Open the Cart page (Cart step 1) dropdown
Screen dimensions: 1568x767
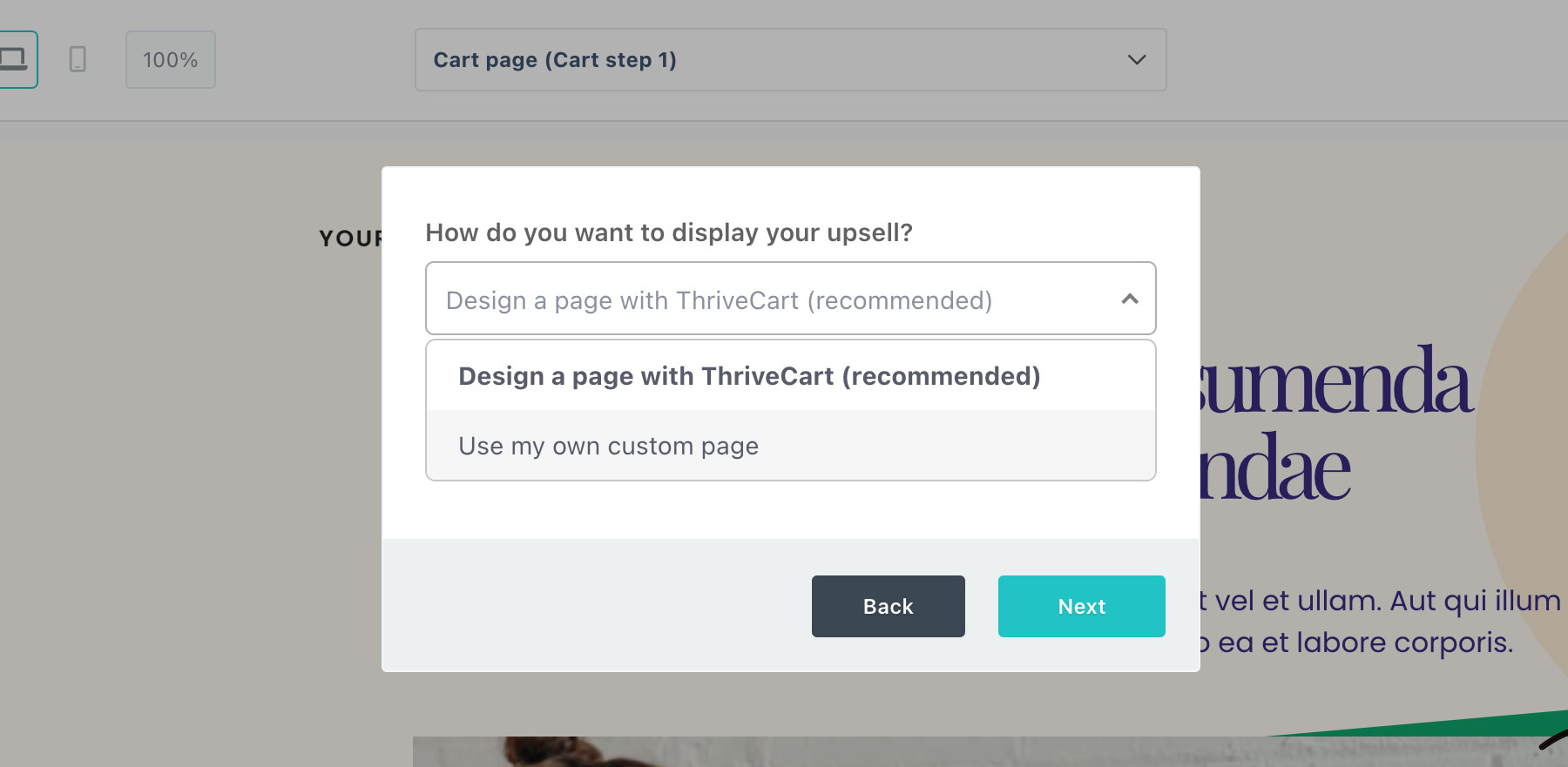coord(789,59)
